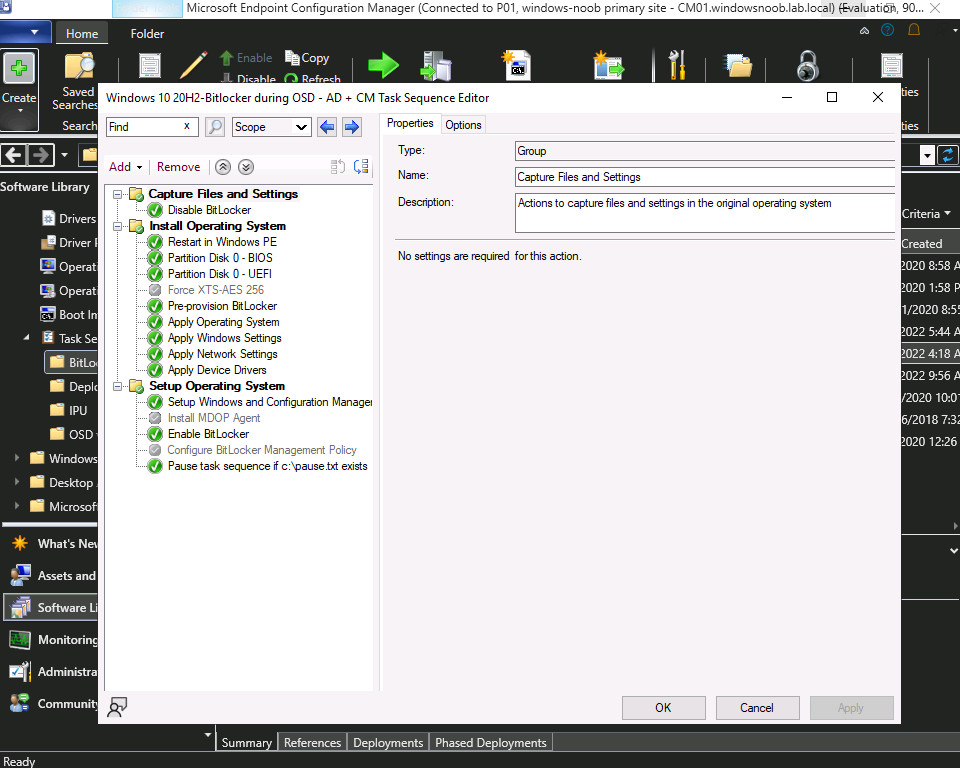Select the Disable BitLocker step
This screenshot has width=960, height=768.
pos(209,210)
